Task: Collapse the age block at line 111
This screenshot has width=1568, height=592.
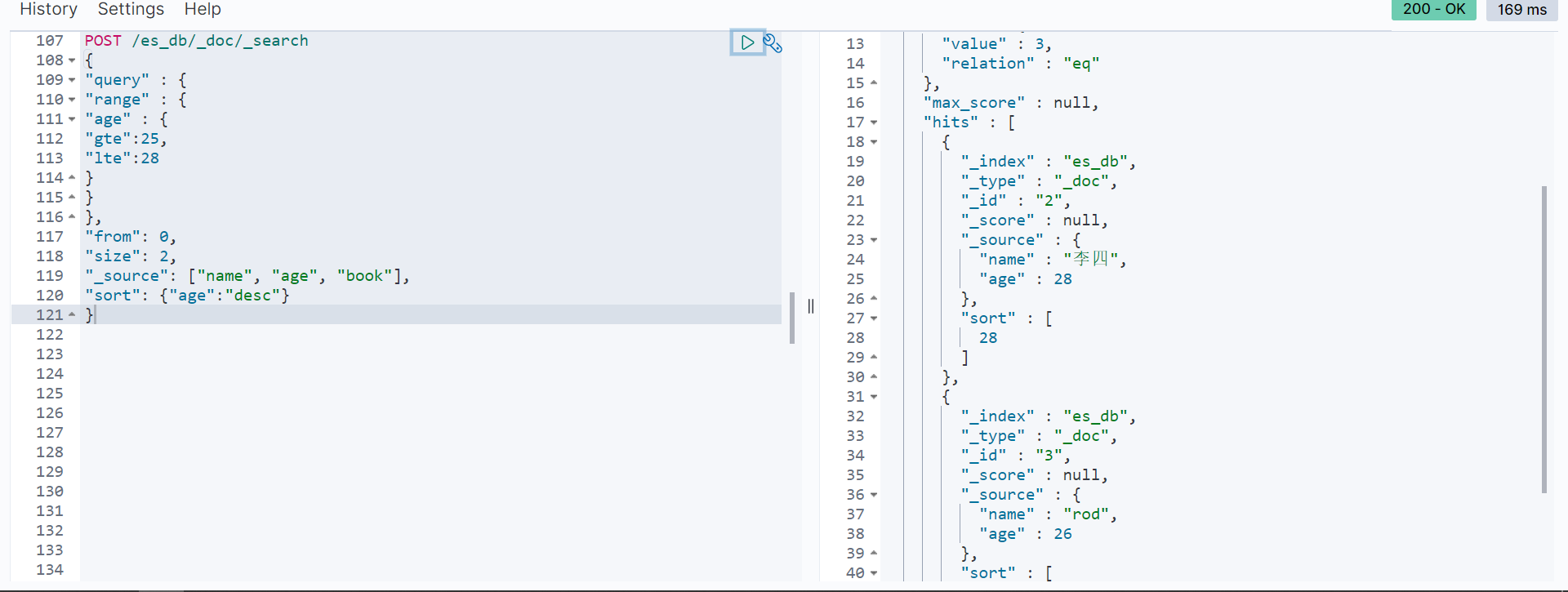Action: pos(72,119)
